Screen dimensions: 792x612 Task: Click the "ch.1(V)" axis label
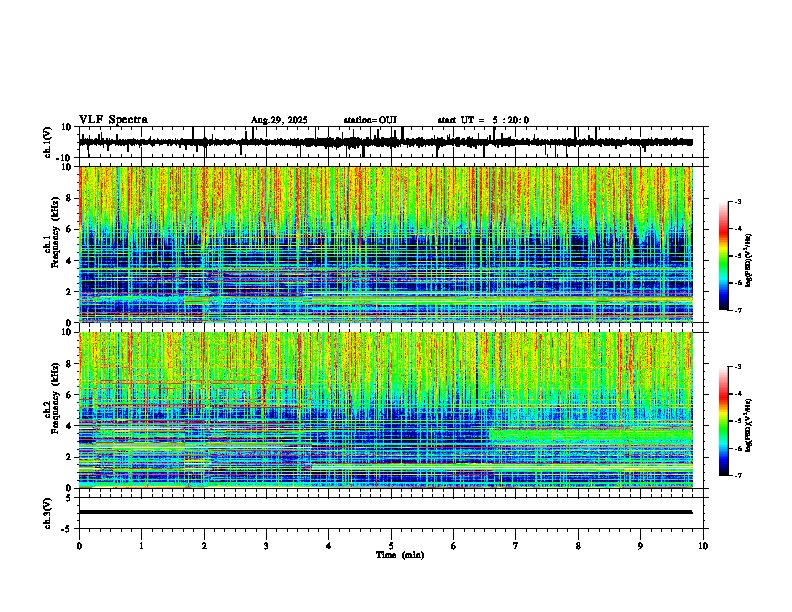pos(48,142)
